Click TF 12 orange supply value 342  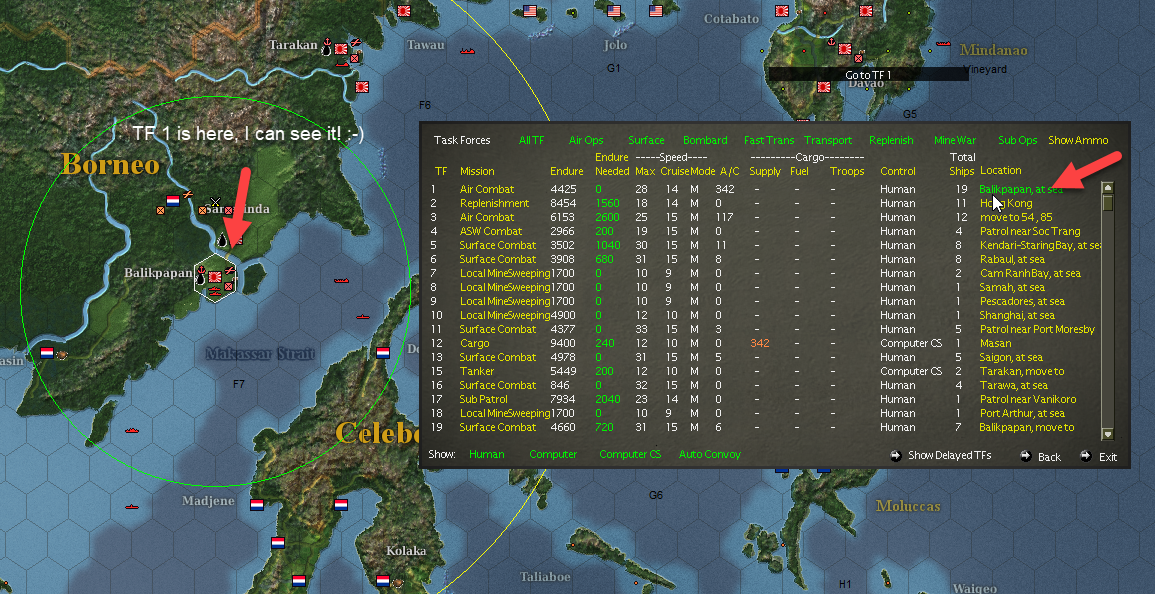[759, 343]
